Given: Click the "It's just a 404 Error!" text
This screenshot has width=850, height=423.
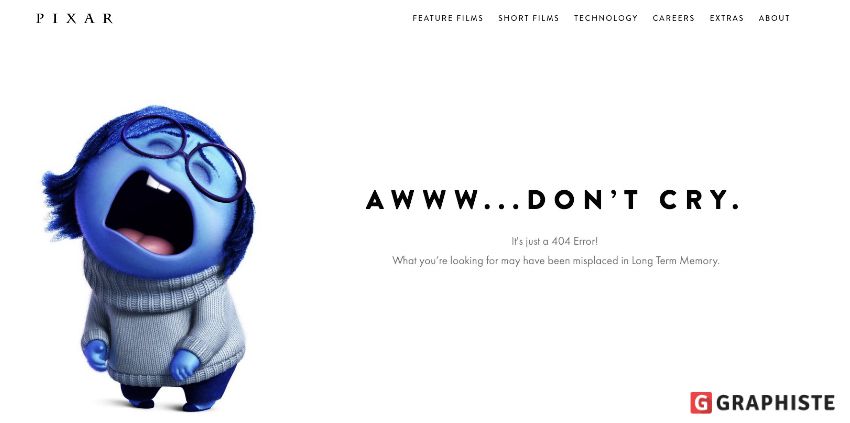Looking at the screenshot, I should pos(555,241).
